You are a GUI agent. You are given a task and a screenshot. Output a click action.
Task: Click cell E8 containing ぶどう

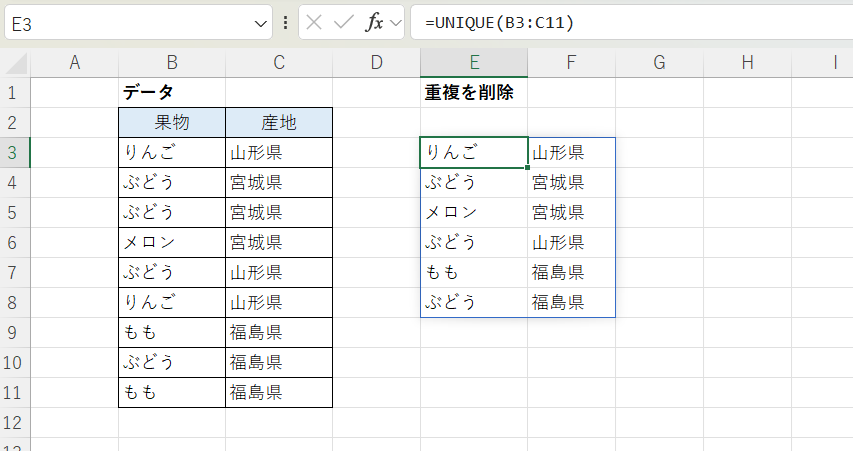click(474, 302)
